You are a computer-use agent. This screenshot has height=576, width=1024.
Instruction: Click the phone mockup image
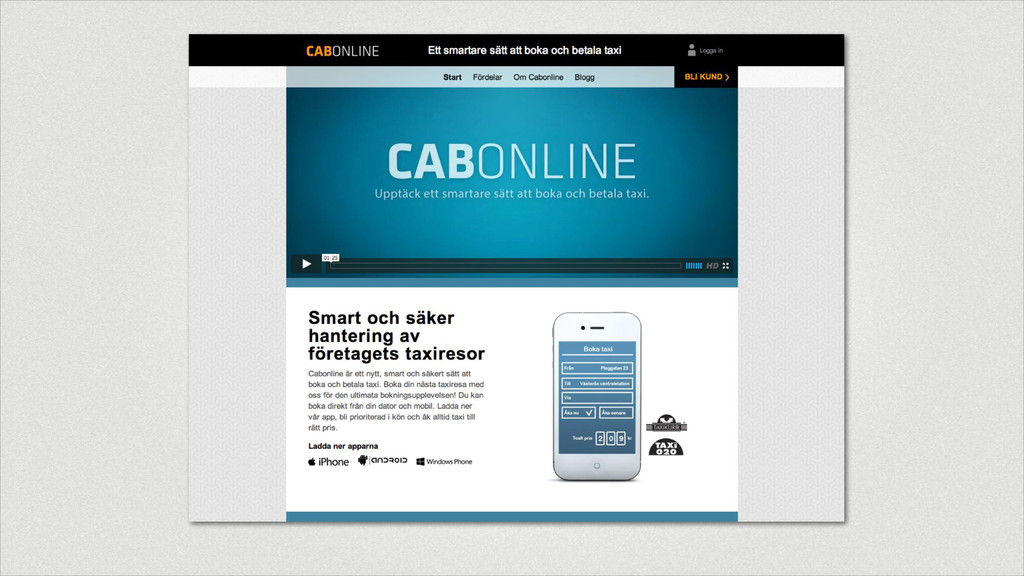pos(596,396)
